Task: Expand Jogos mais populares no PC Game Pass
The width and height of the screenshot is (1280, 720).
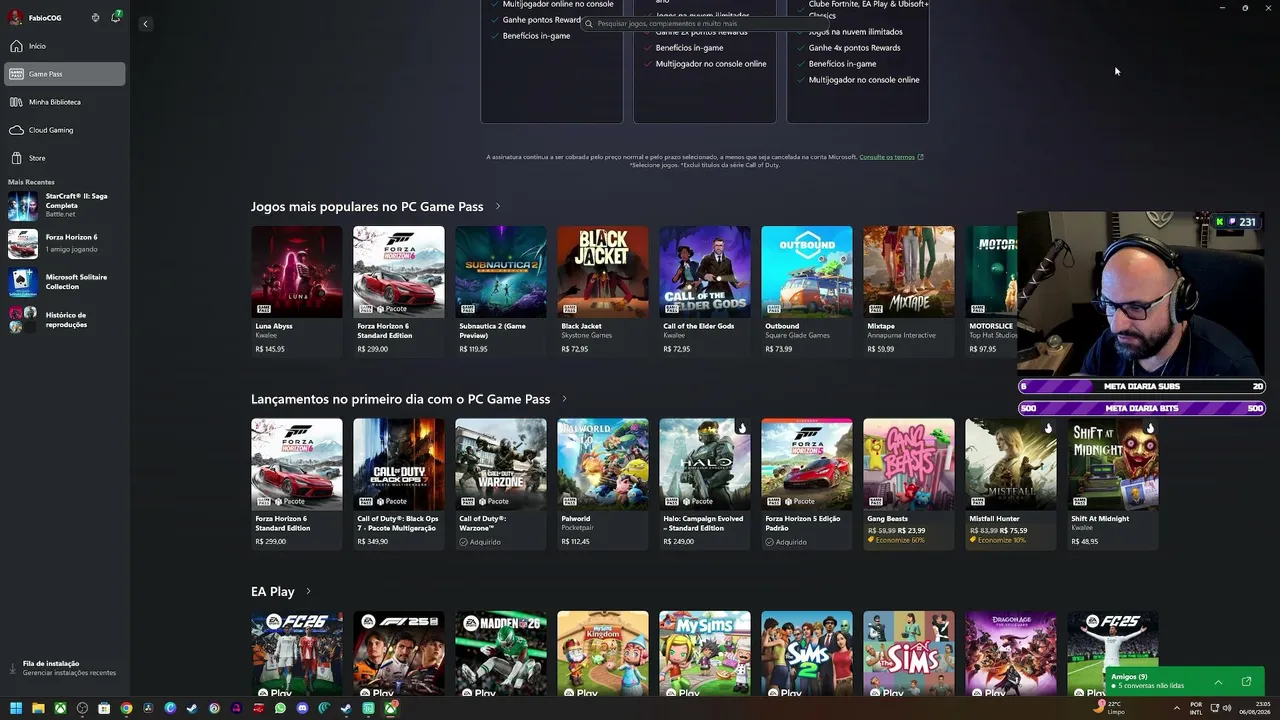Action: 498,207
